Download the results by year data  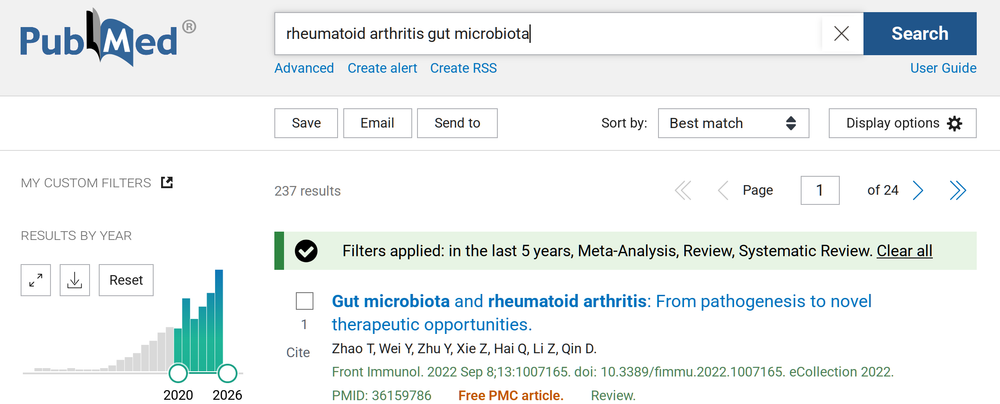tap(74, 280)
